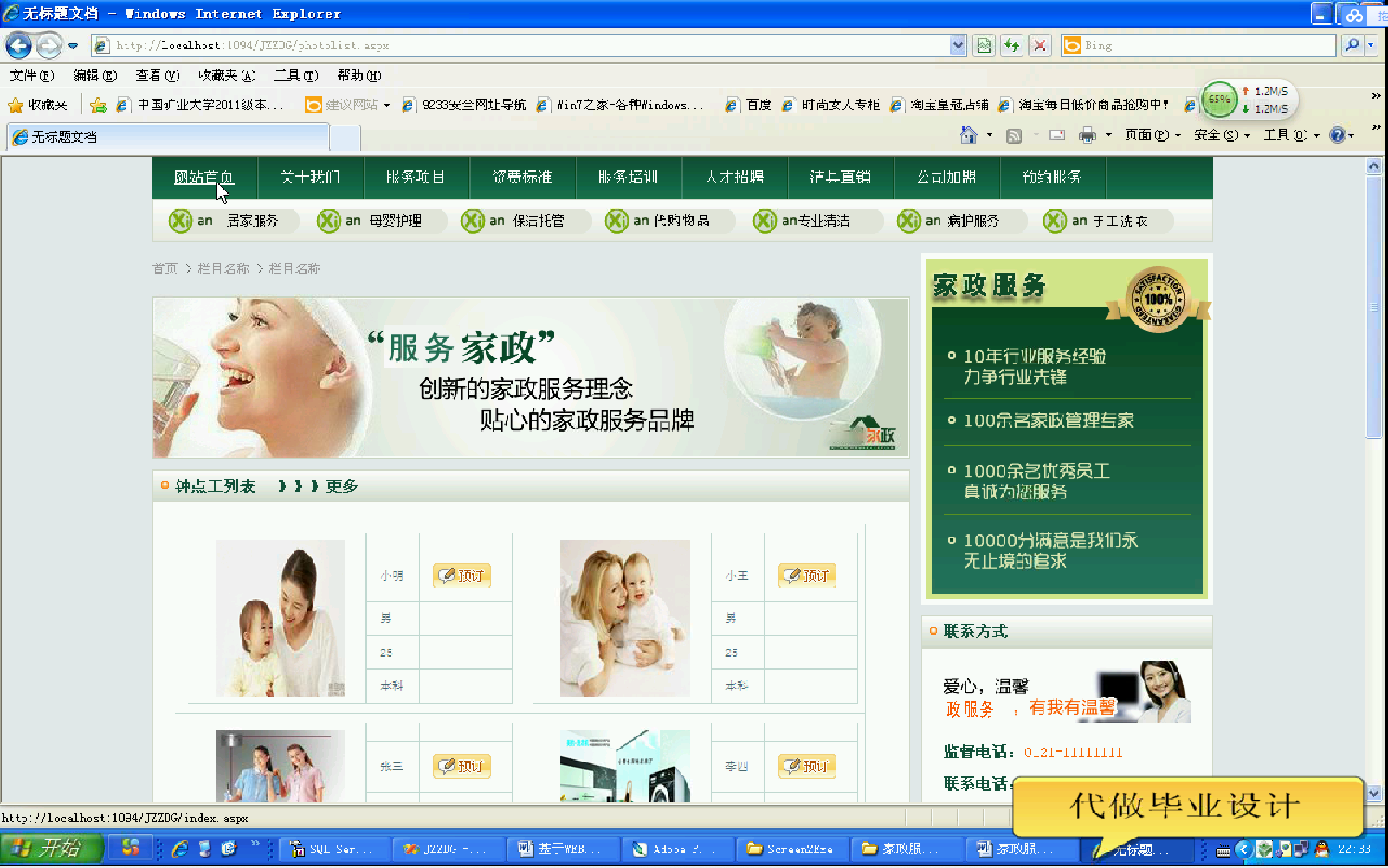Open the 页面(P) command bar dropdown
This screenshot has width=1388, height=868.
[x=1152, y=135]
